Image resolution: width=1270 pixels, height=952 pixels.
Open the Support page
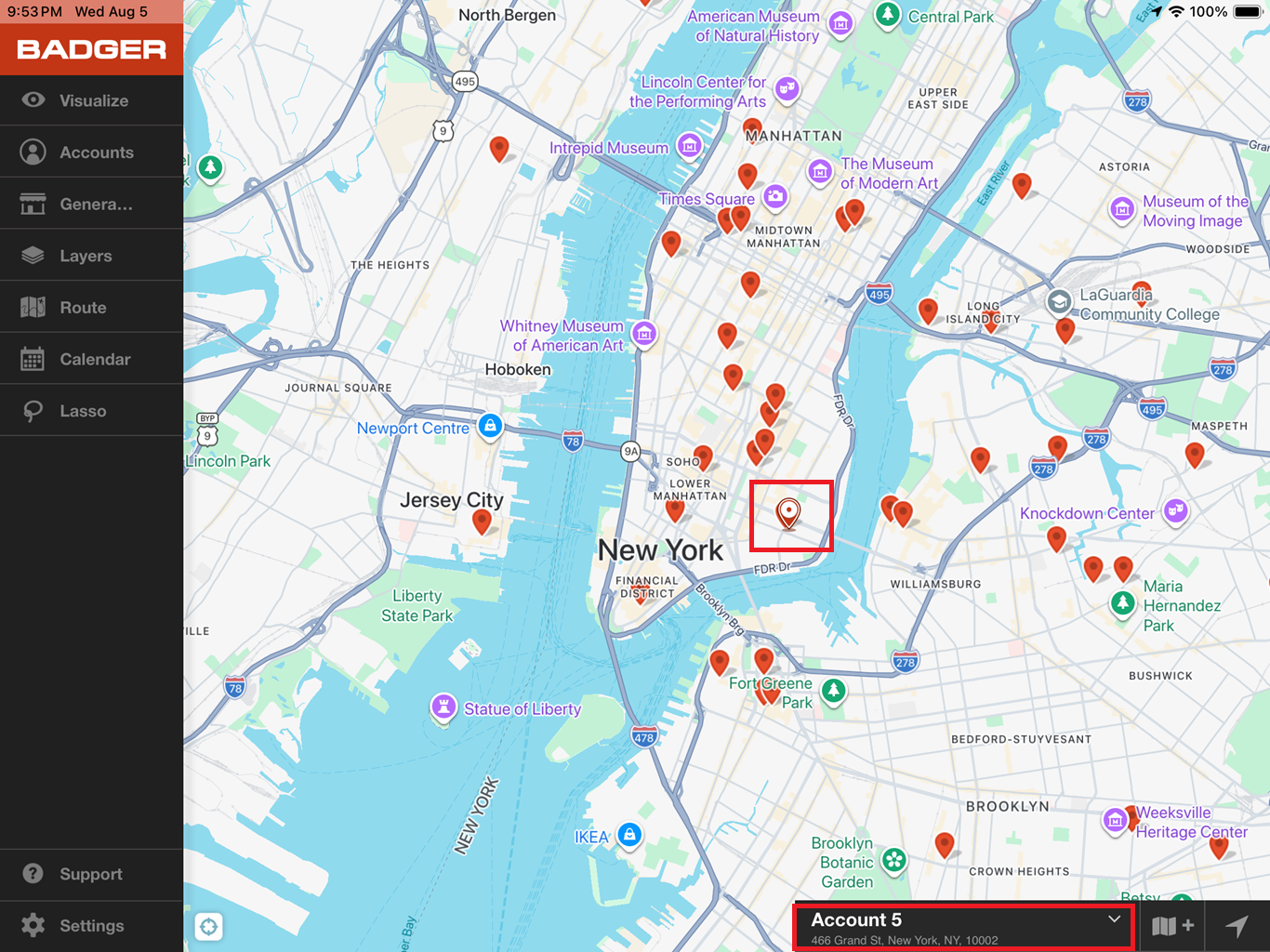(x=91, y=874)
